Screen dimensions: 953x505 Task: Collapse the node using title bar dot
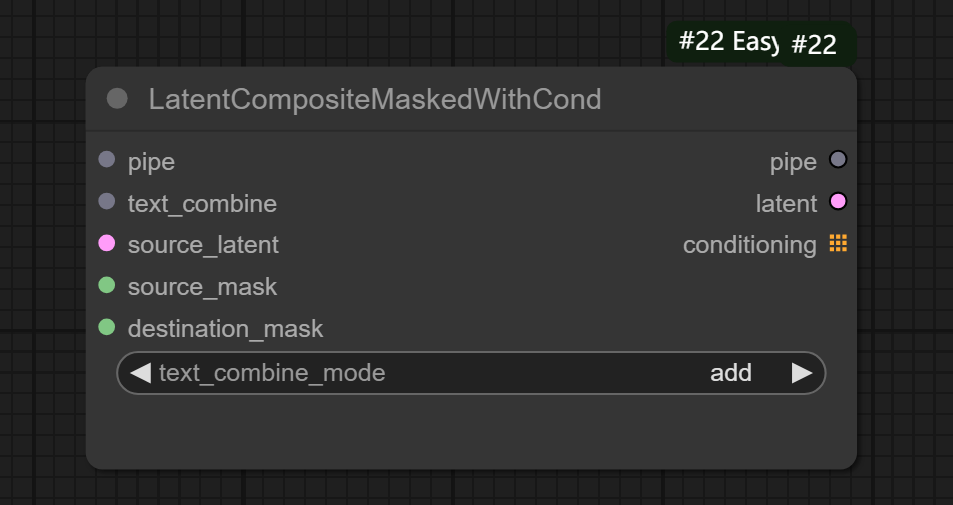[117, 98]
